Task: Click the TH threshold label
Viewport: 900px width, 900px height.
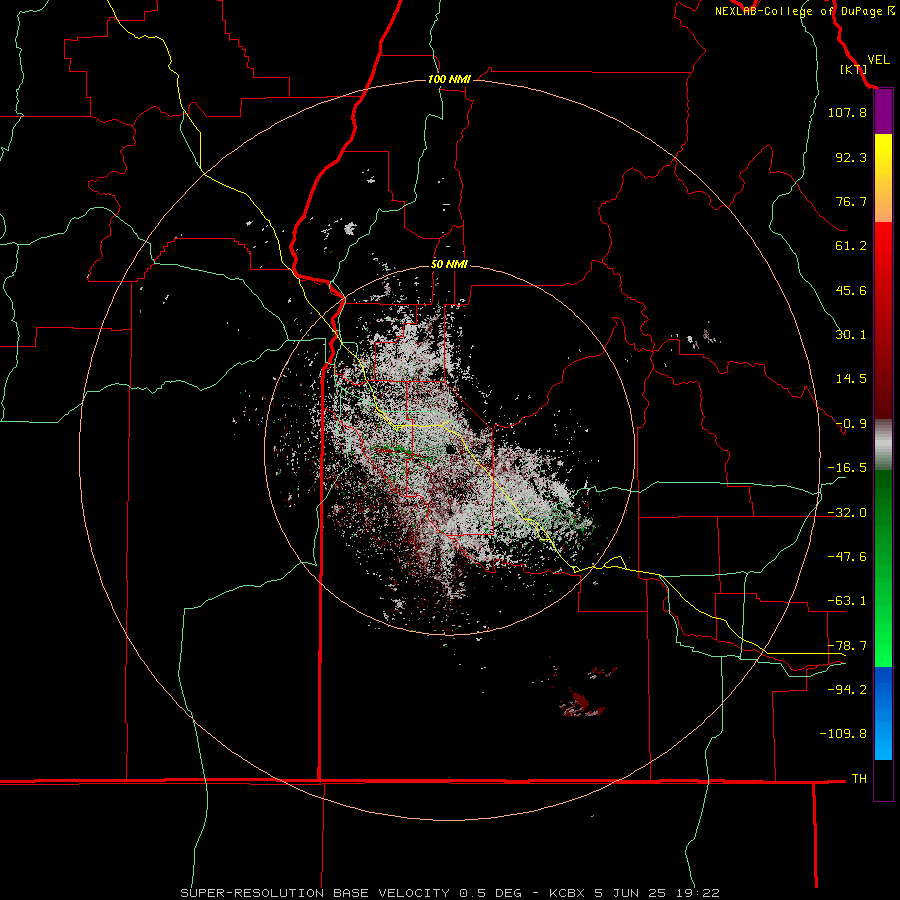Action: [x=859, y=778]
